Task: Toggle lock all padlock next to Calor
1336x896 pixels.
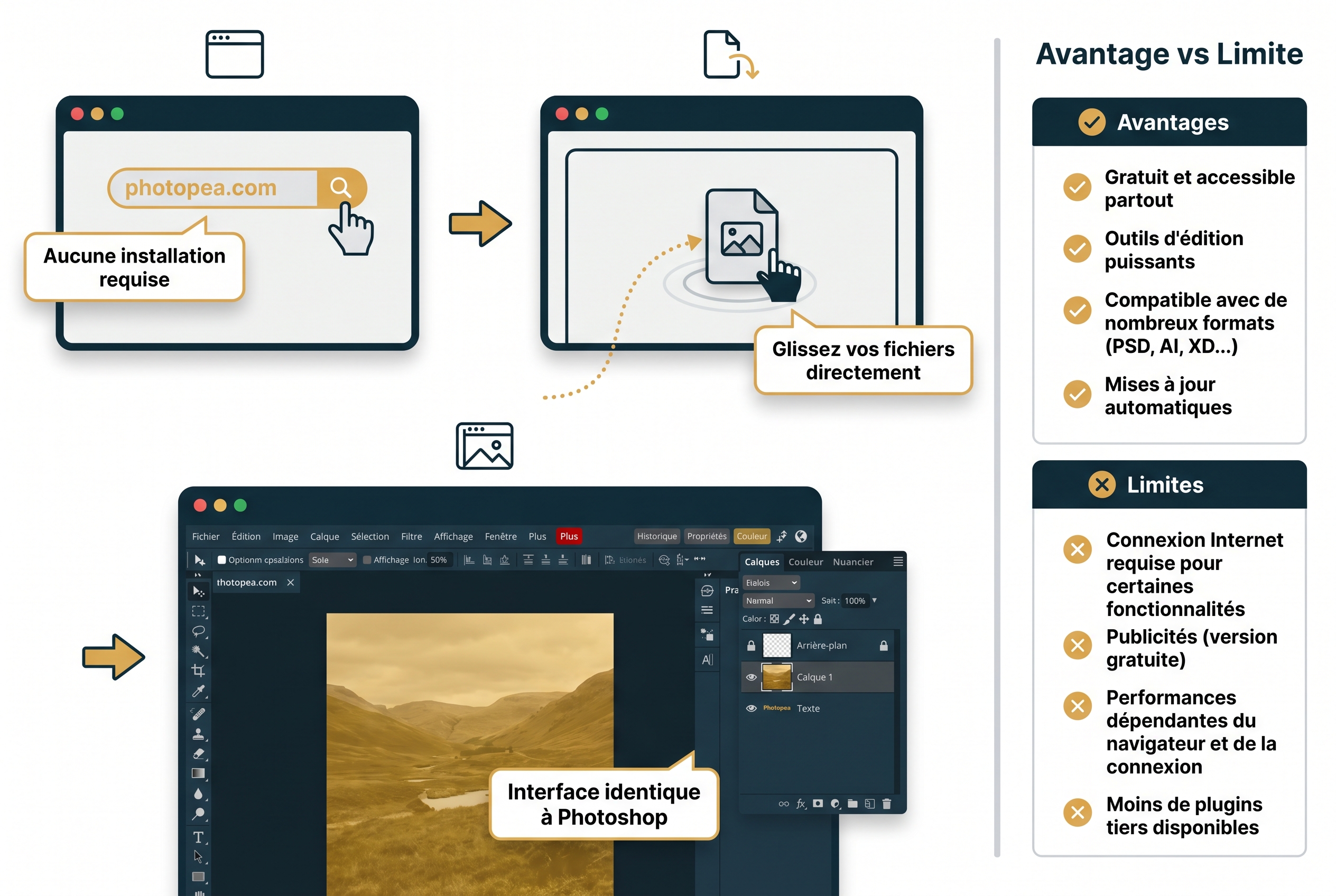Action: [818, 619]
